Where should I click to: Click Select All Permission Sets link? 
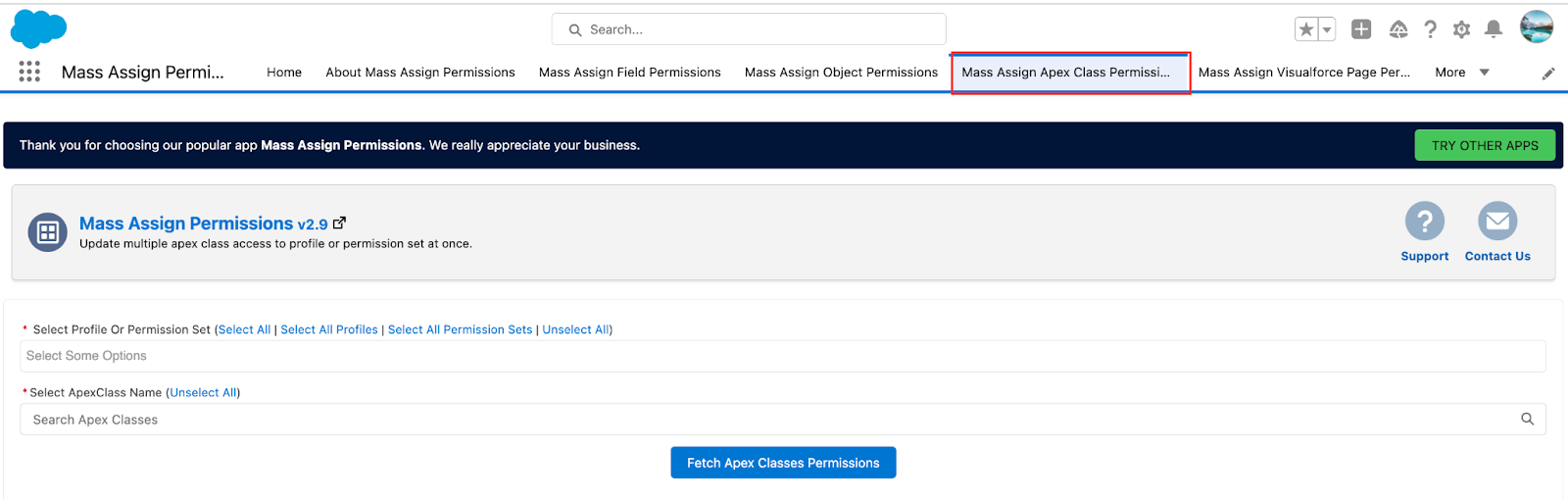click(x=461, y=329)
